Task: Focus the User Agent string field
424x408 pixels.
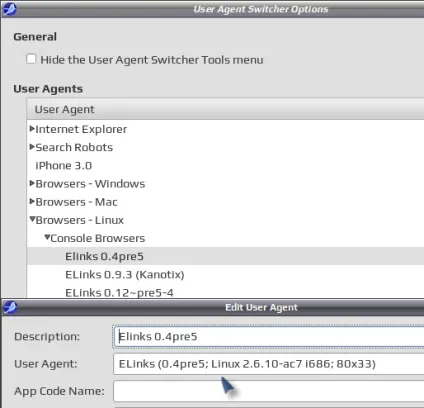Action: pos(269,364)
